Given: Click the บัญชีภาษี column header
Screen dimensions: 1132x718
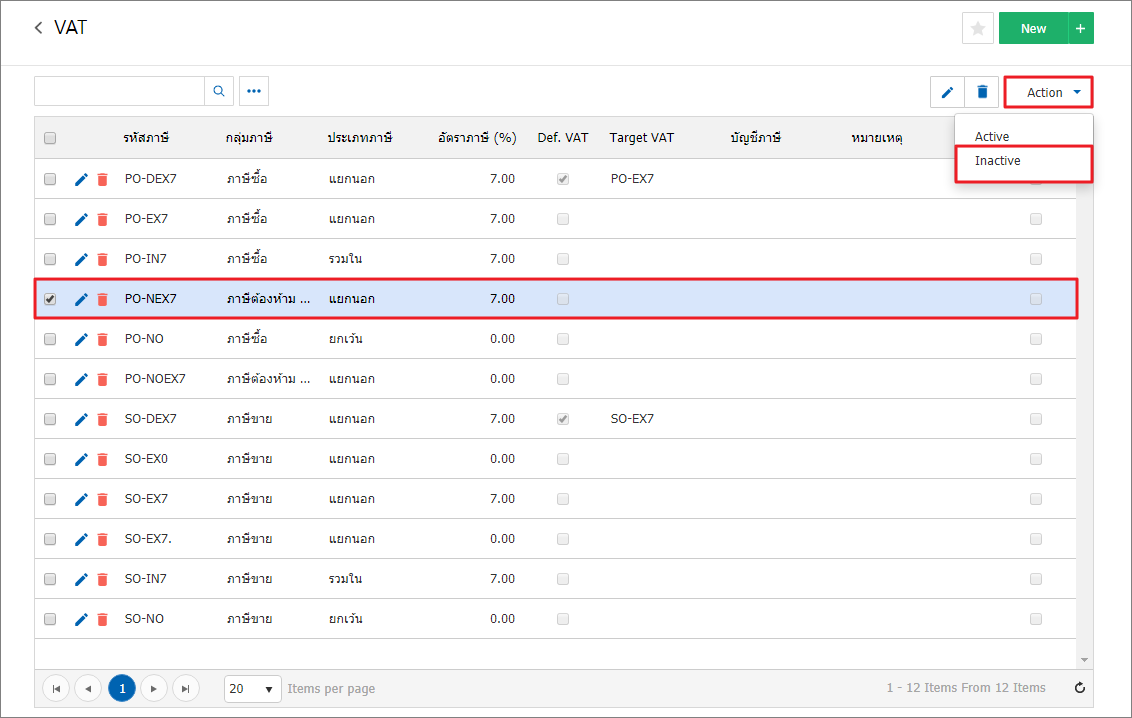Looking at the screenshot, I should coord(756,138).
